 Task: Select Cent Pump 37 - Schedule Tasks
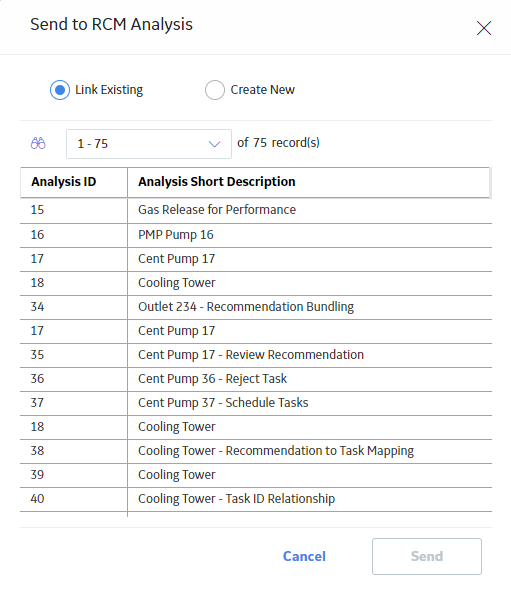(256, 403)
